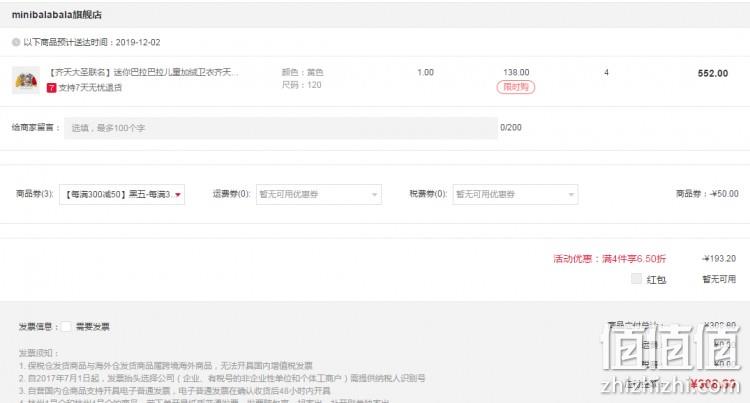The width and height of the screenshot is (750, 403).
Task: Select the subtotal 552.00 text
Action: click(713, 74)
